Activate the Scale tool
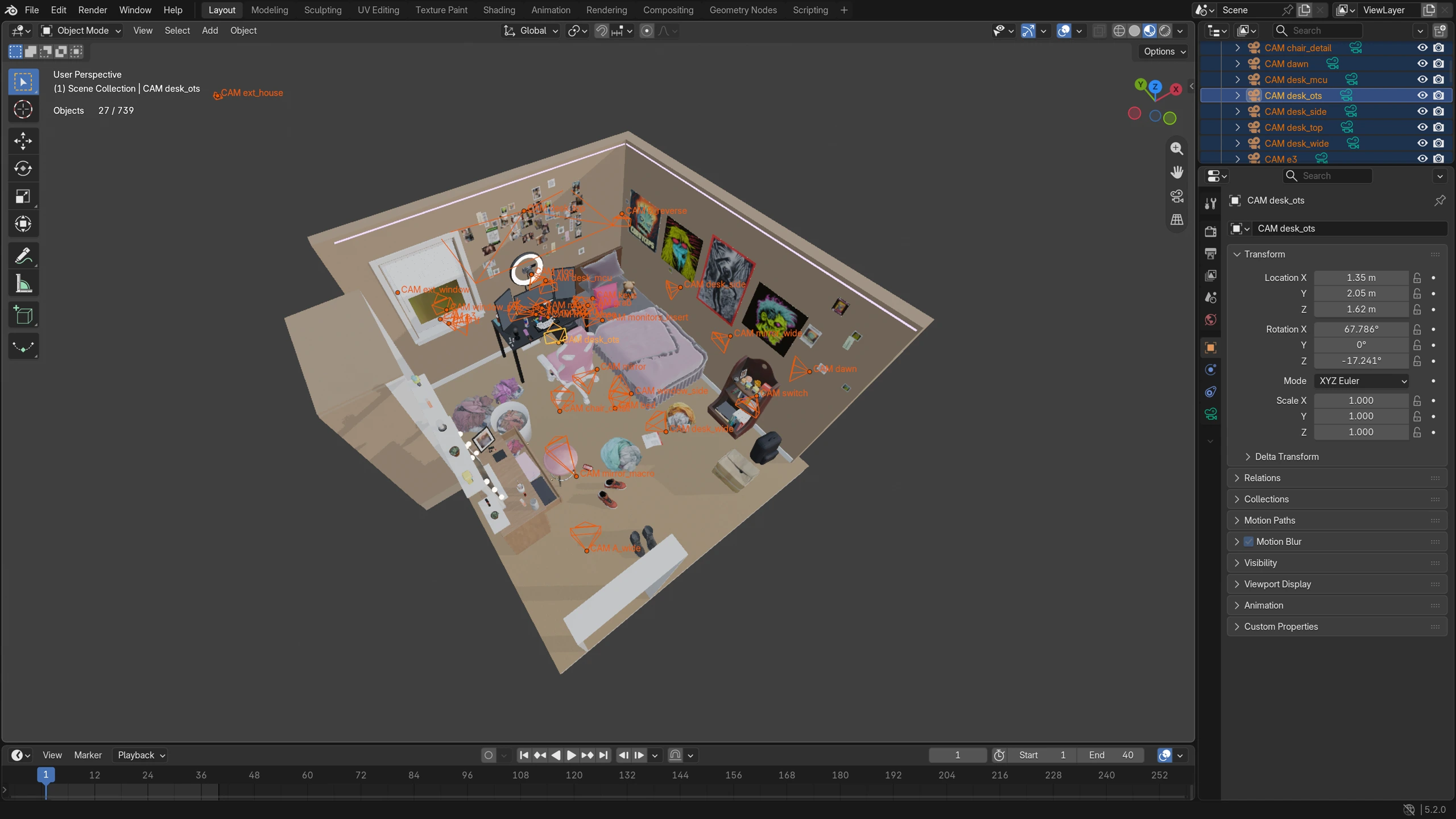Screen dimensions: 1456x819 pos(23,197)
